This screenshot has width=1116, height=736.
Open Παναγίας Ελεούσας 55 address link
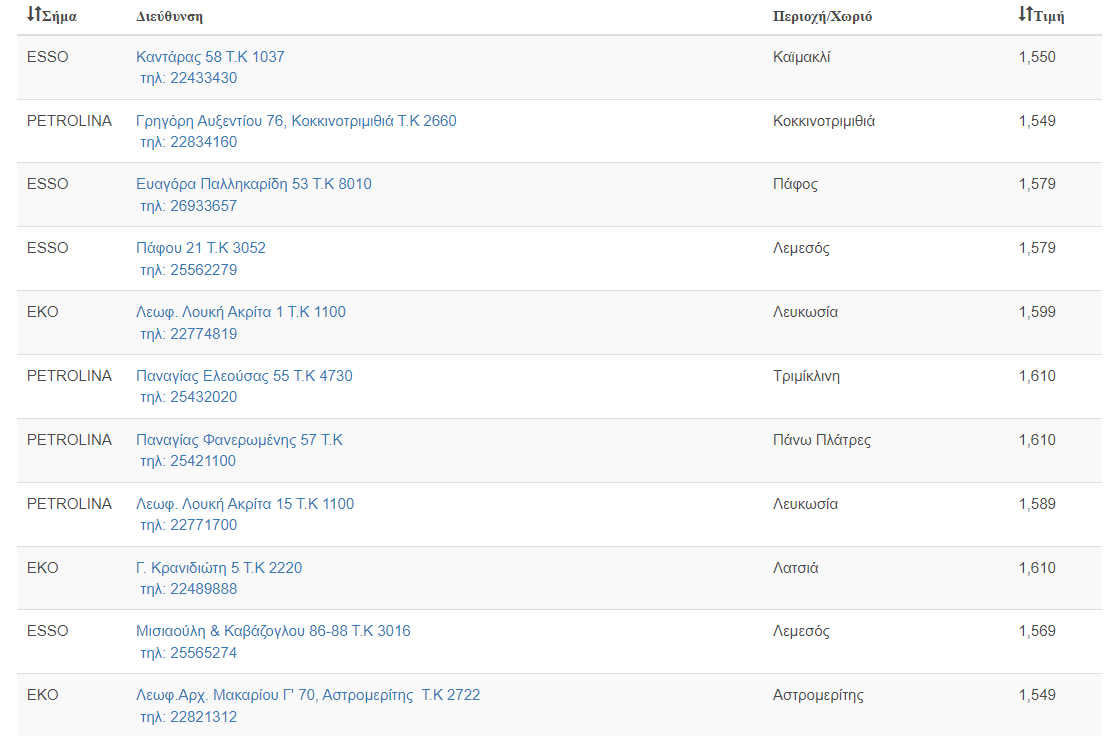244,376
